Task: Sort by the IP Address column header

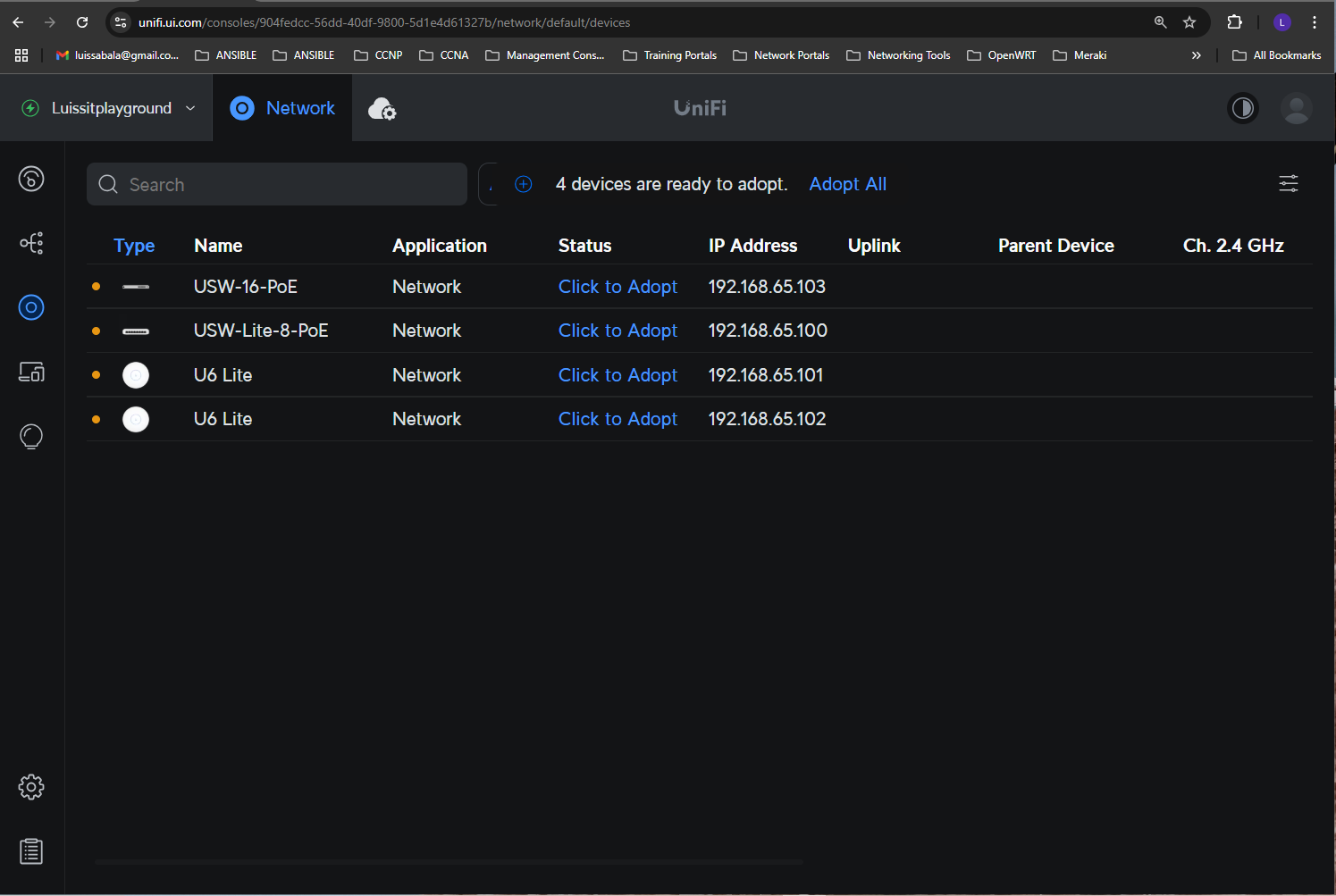Action: point(752,246)
